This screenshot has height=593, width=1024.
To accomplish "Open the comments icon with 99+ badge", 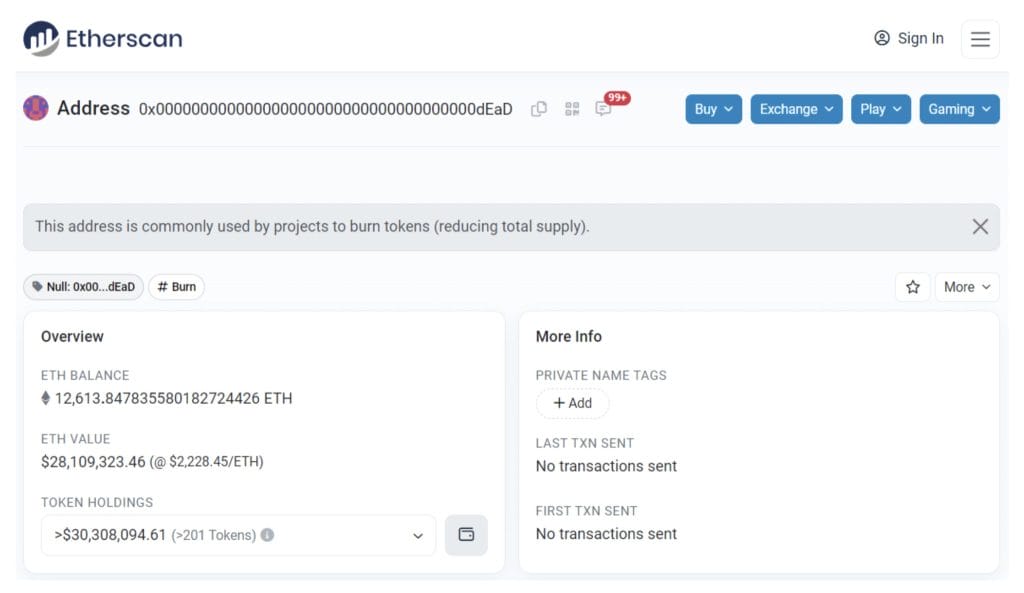I will pyautogui.click(x=603, y=108).
